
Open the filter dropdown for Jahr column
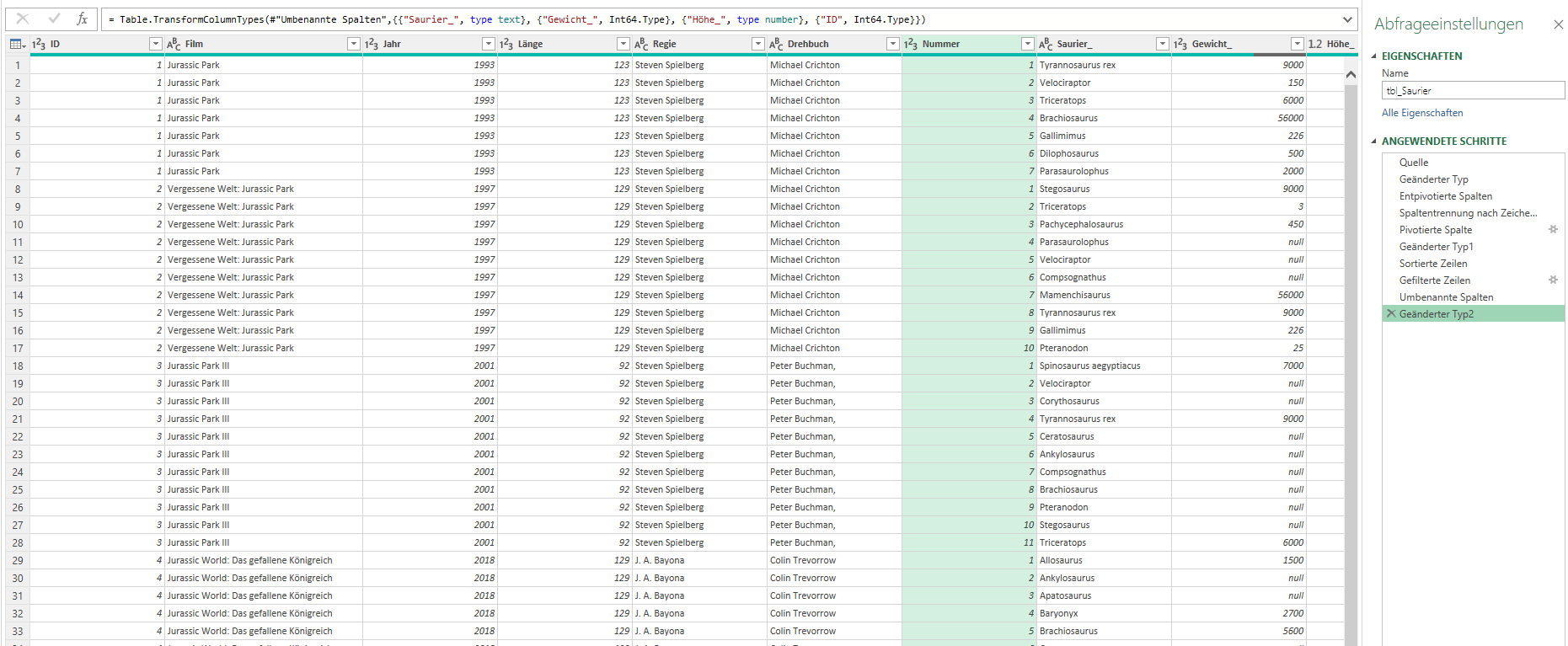coord(488,44)
